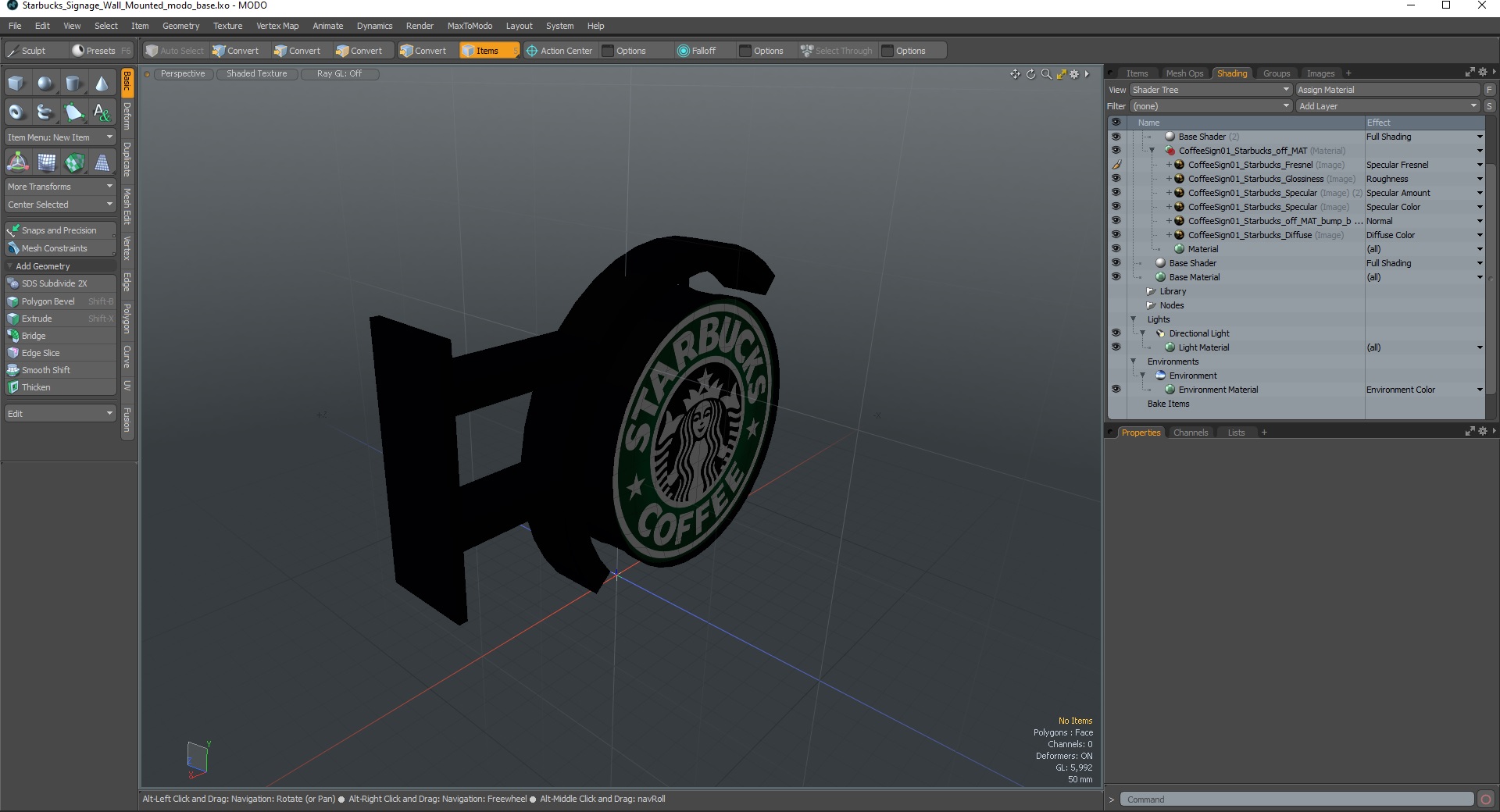Open the View Shader Tree dropdown
This screenshot has height=812, width=1500.
tap(1211, 90)
